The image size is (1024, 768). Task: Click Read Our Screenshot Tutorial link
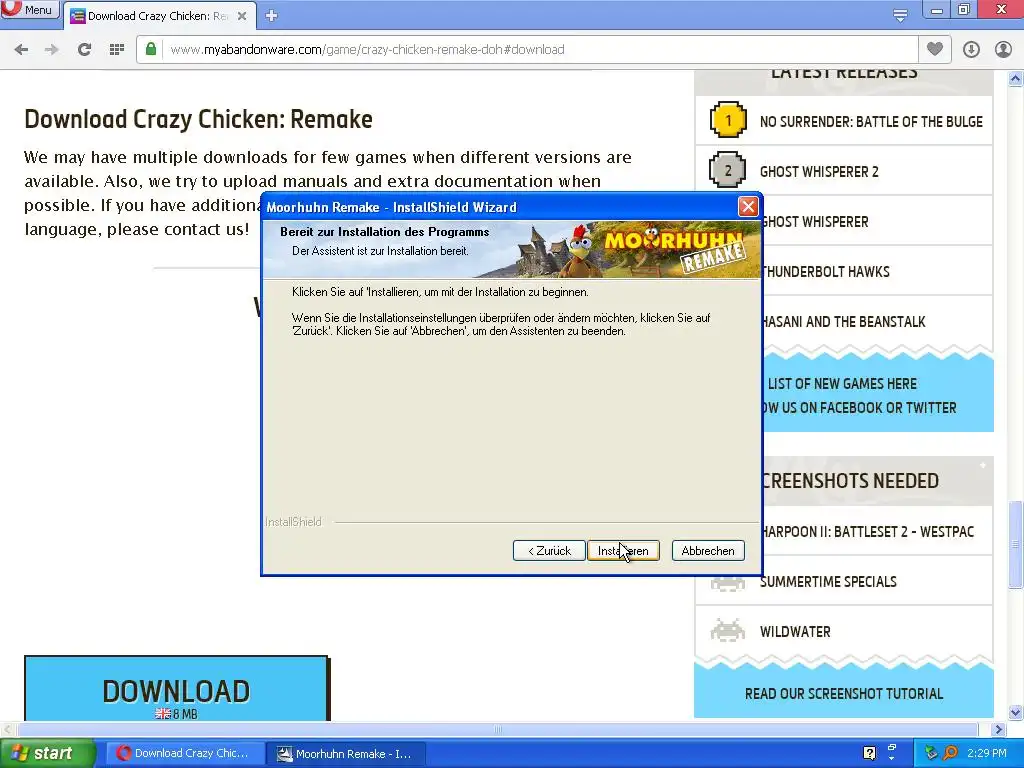point(844,694)
